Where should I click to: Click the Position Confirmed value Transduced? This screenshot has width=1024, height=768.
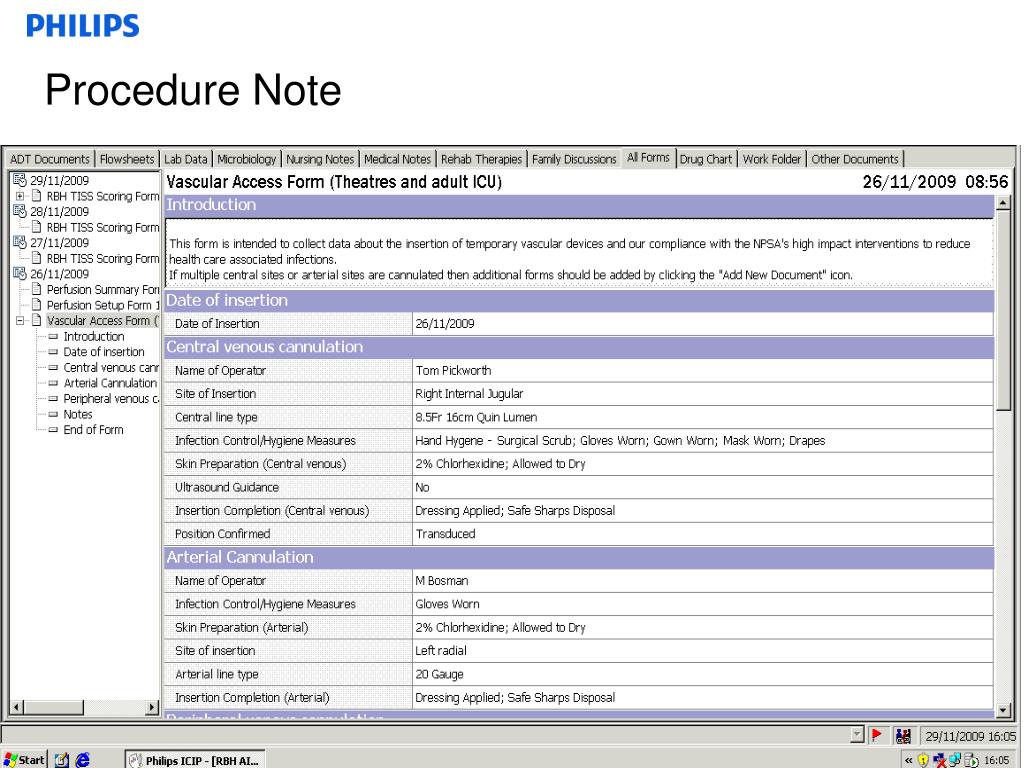point(703,534)
